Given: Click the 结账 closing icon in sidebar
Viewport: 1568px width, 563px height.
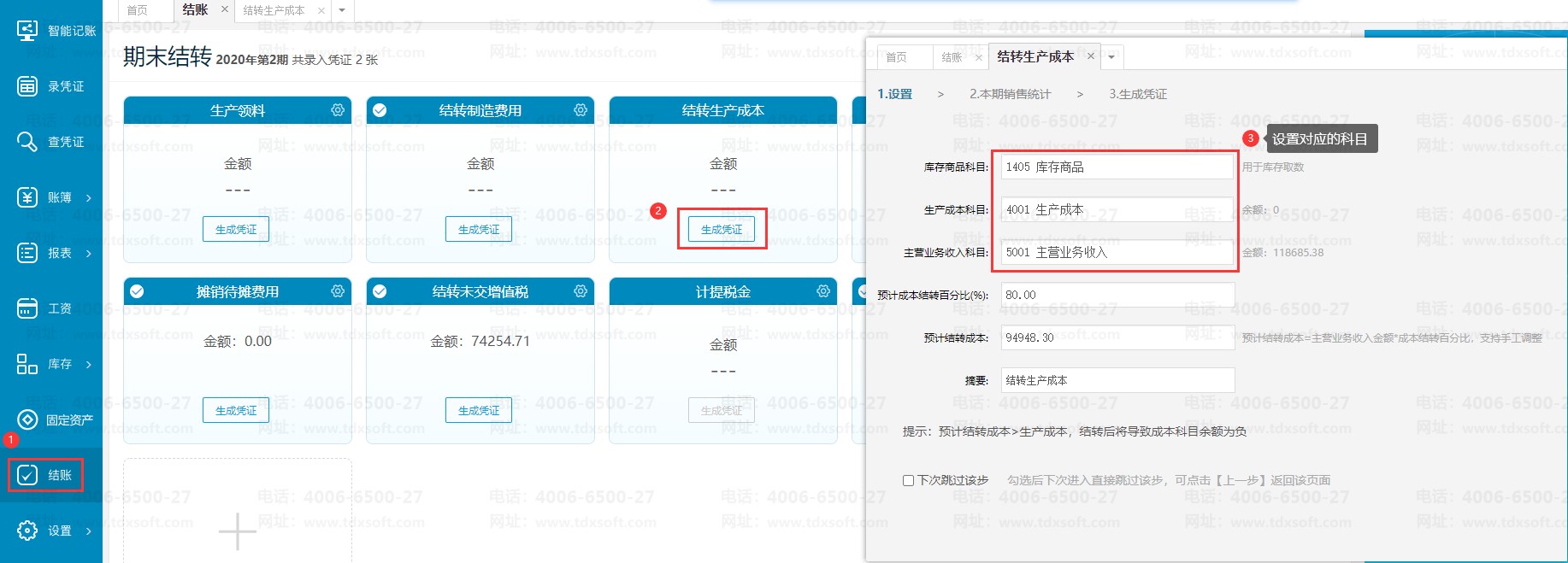Looking at the screenshot, I should click(27, 475).
